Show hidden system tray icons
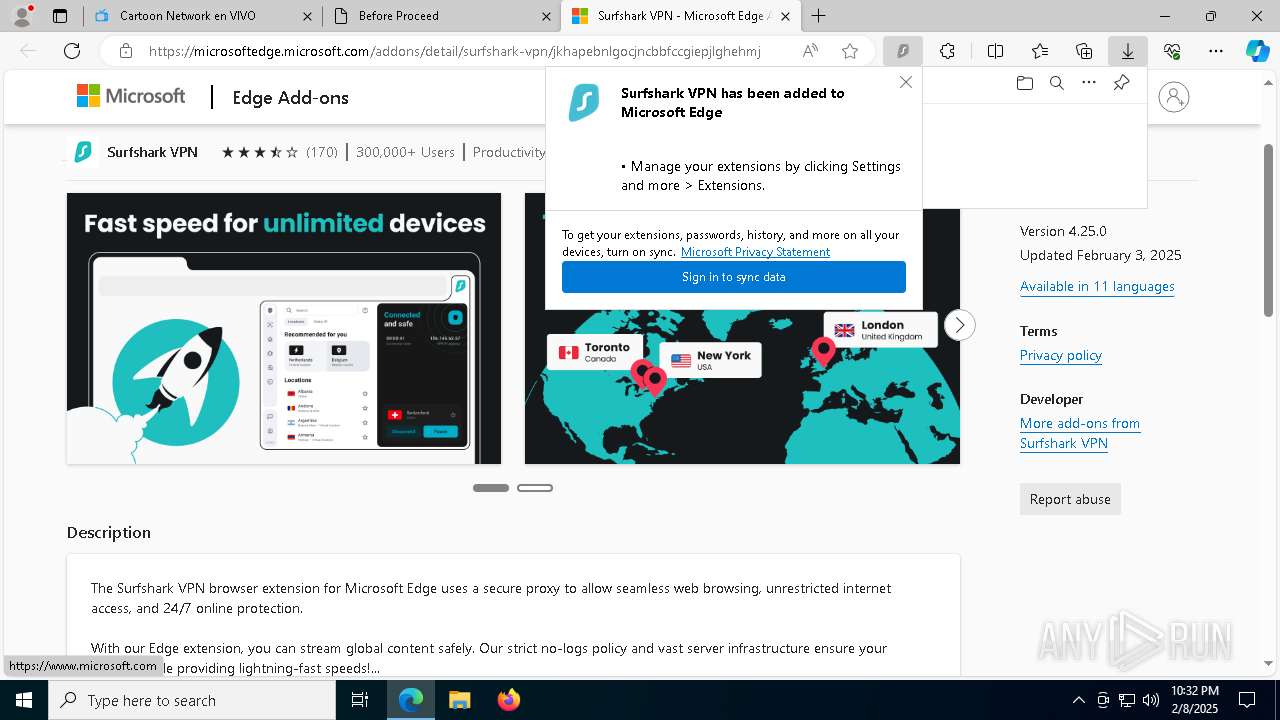 coord(1078,700)
